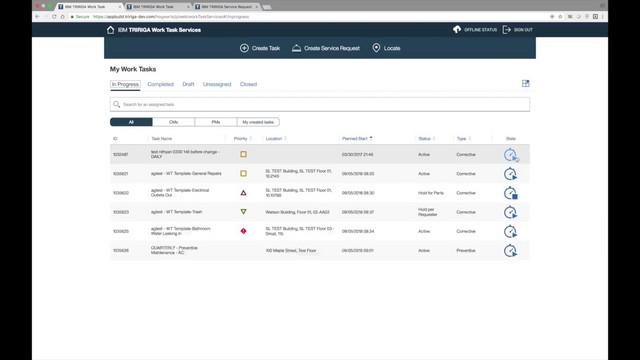Toggle the card layout view icon
This screenshot has height=360, width=640.
525,84
